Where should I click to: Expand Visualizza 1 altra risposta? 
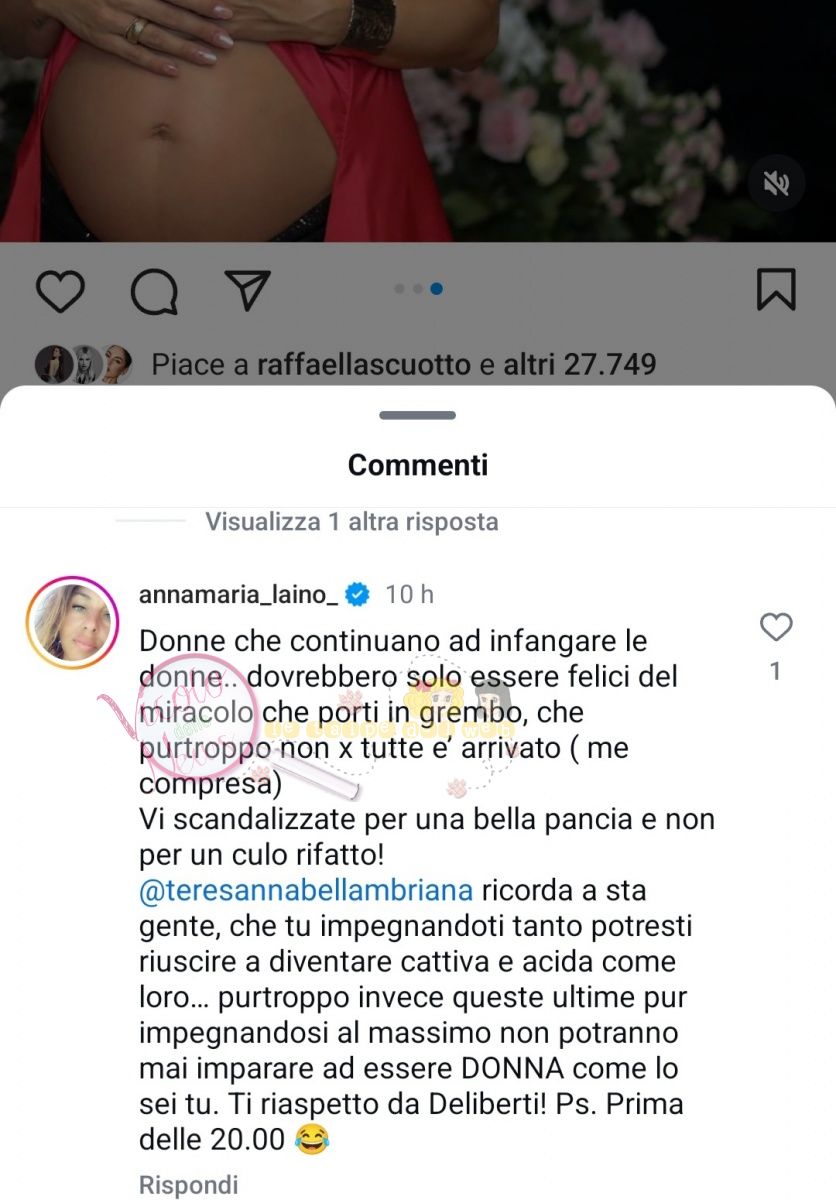point(351,521)
